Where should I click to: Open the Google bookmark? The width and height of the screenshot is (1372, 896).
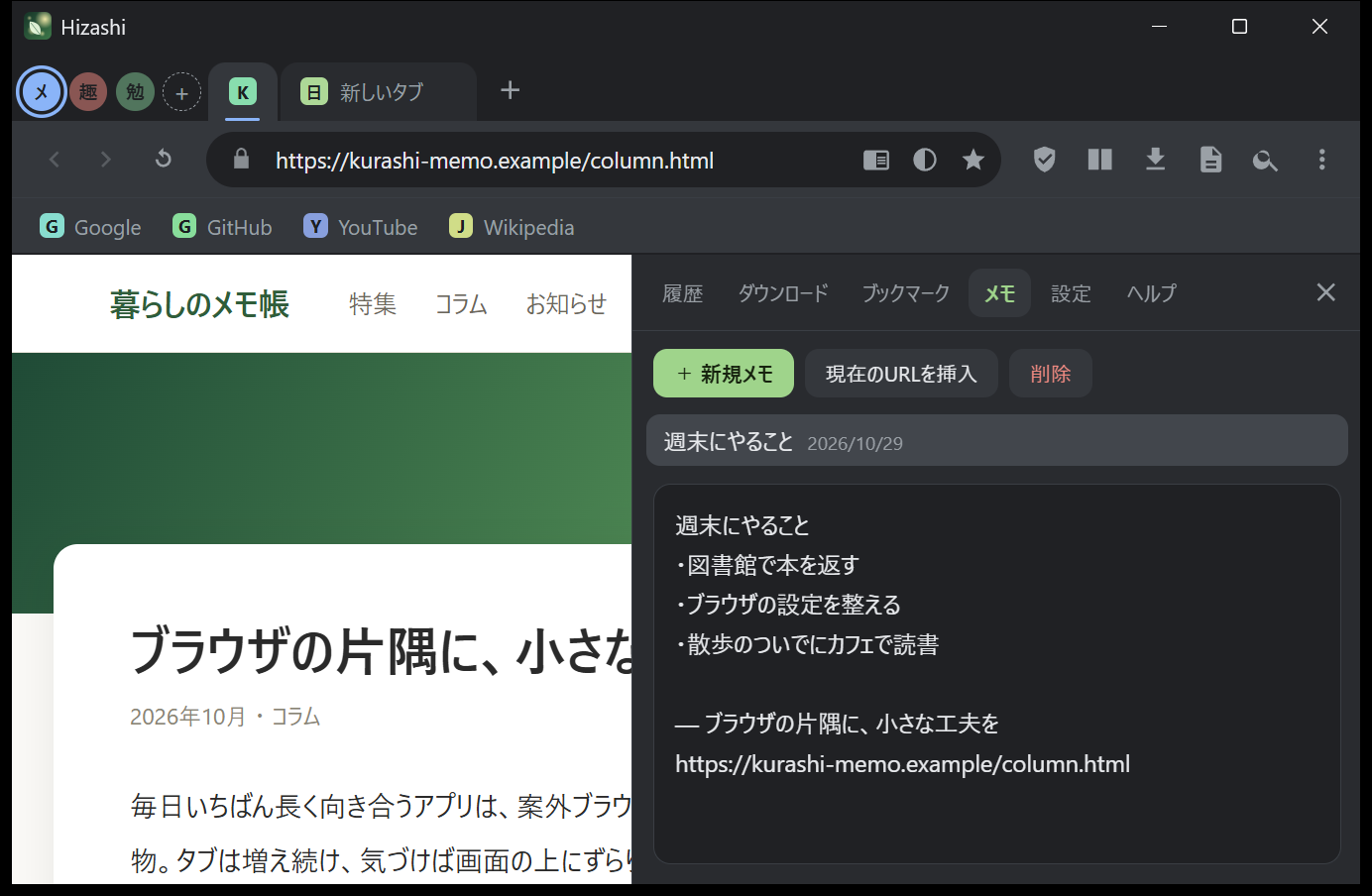[90, 227]
